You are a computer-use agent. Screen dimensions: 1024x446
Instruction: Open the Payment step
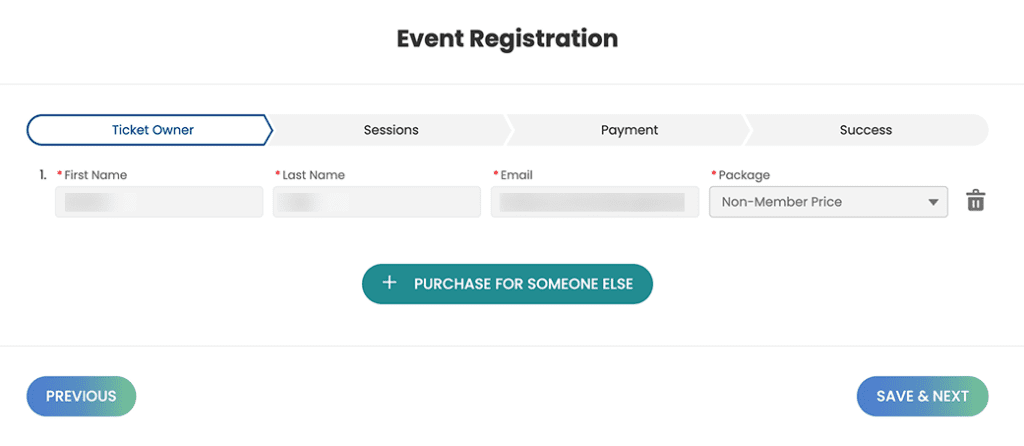(x=629, y=130)
